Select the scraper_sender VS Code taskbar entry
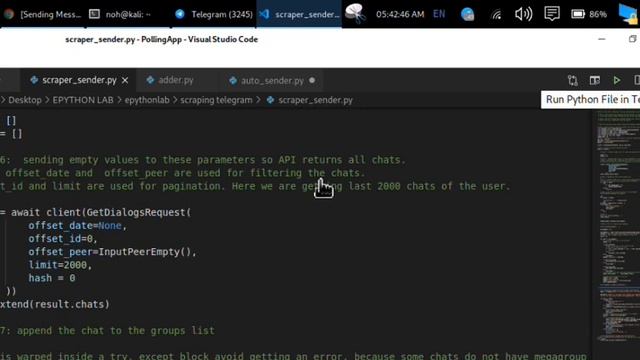This screenshot has height=360, width=640. pyautogui.click(x=299, y=14)
